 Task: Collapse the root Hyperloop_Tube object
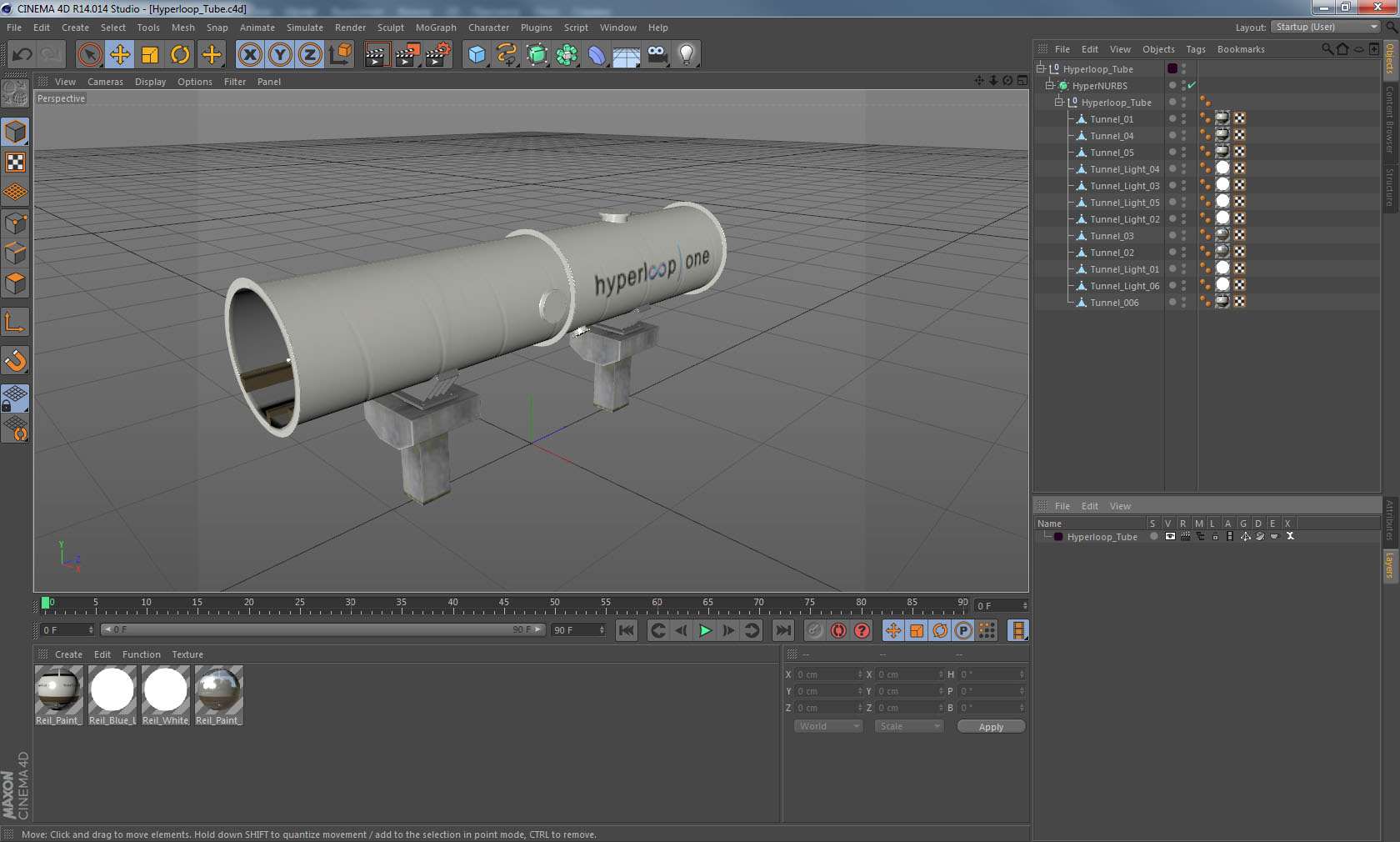coord(1040,68)
